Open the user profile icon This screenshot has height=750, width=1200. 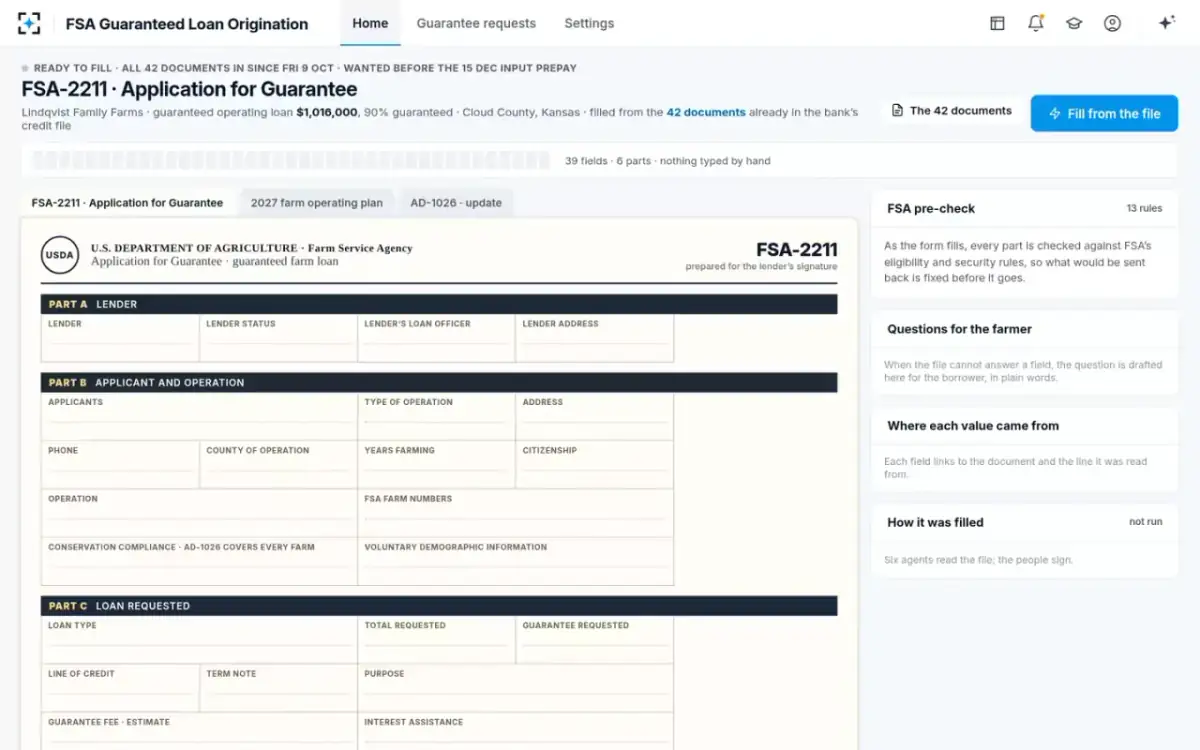(x=1112, y=23)
